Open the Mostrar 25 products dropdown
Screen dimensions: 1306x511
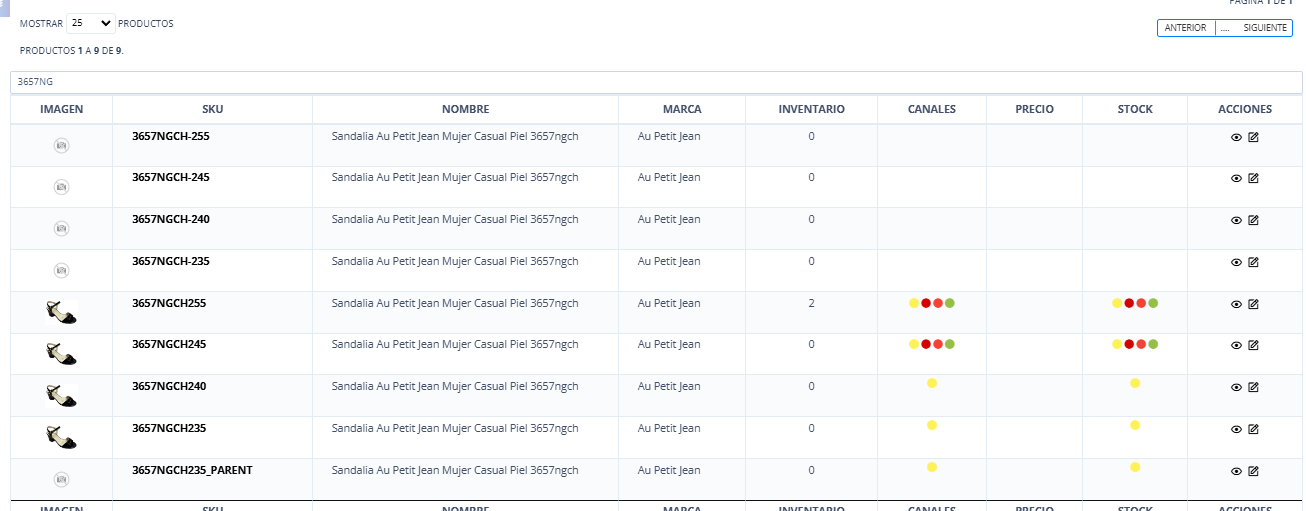91,22
